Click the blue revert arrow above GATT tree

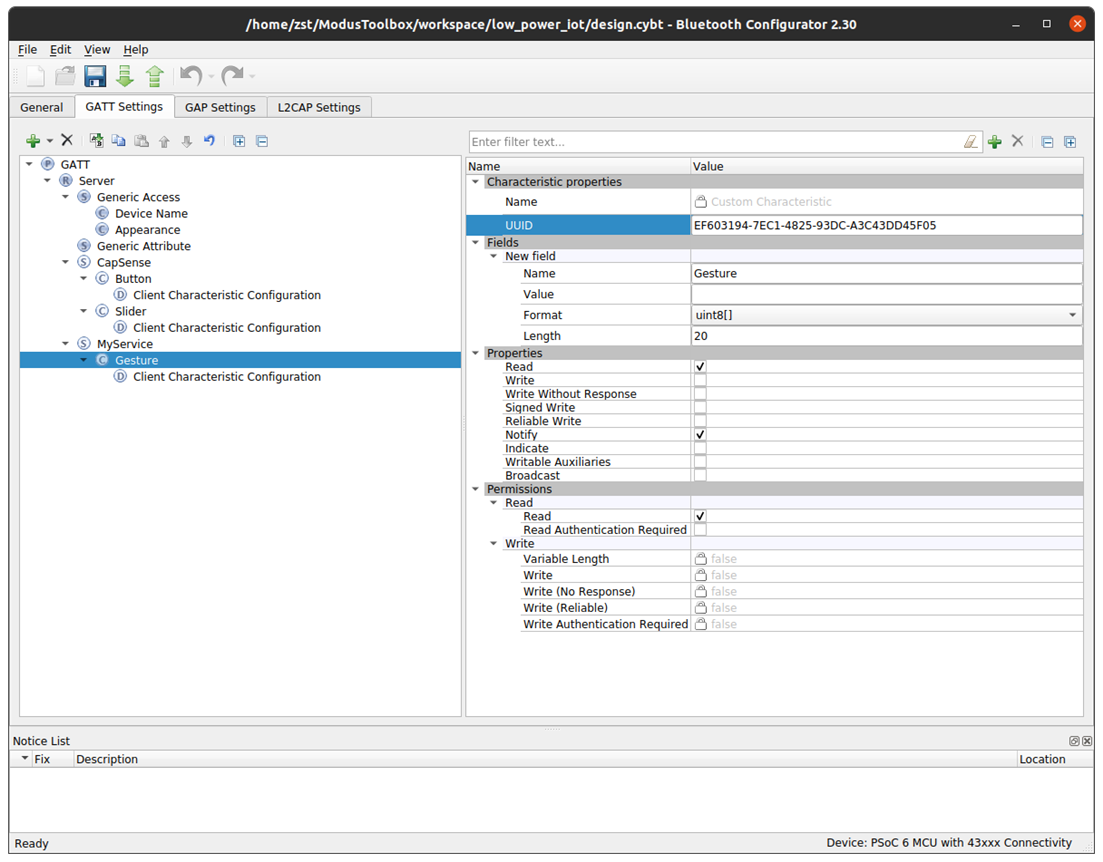pos(209,141)
